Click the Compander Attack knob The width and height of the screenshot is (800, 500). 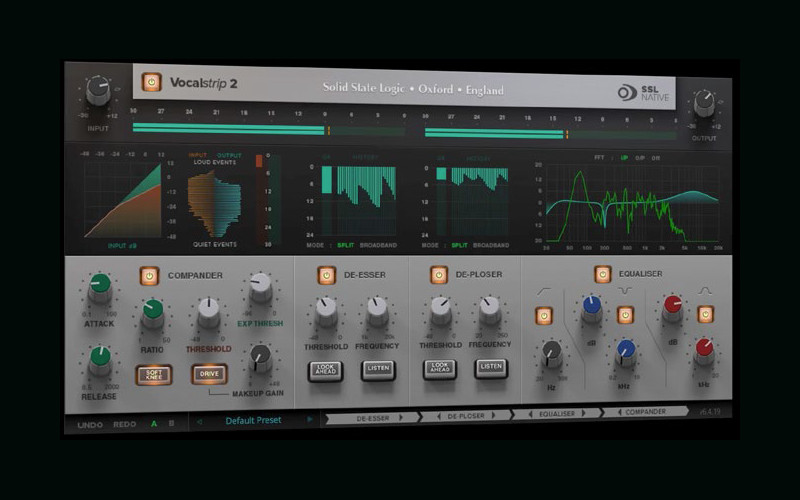point(100,288)
